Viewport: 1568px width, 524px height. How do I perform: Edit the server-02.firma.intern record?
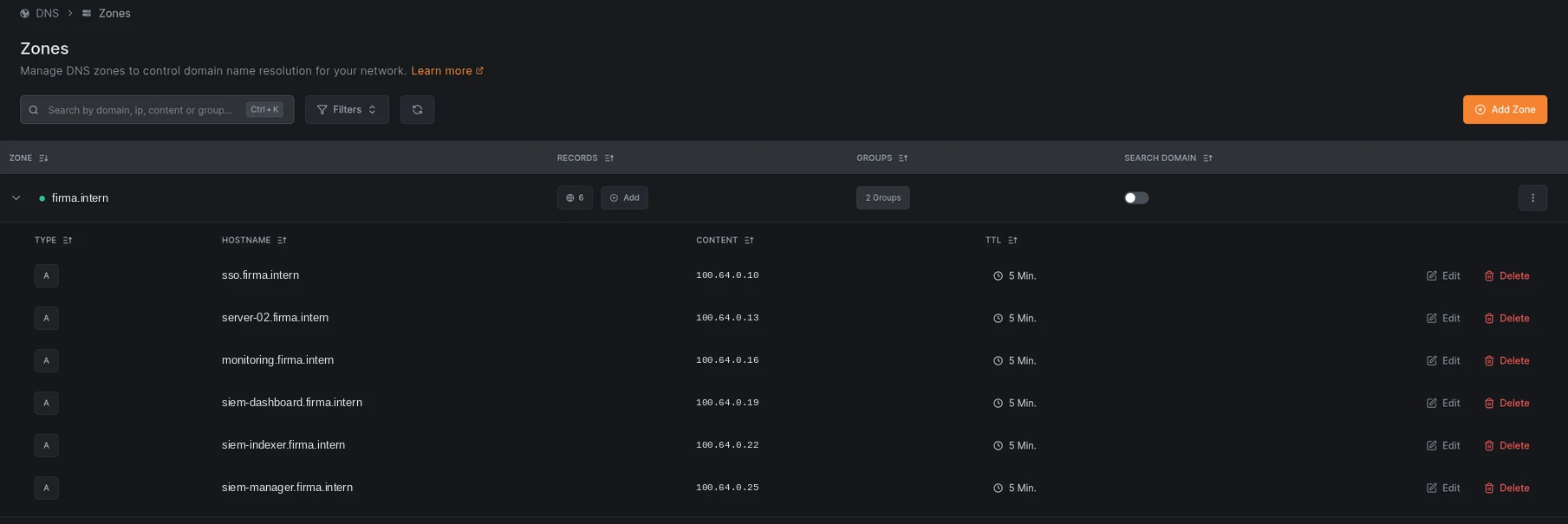tap(1443, 319)
